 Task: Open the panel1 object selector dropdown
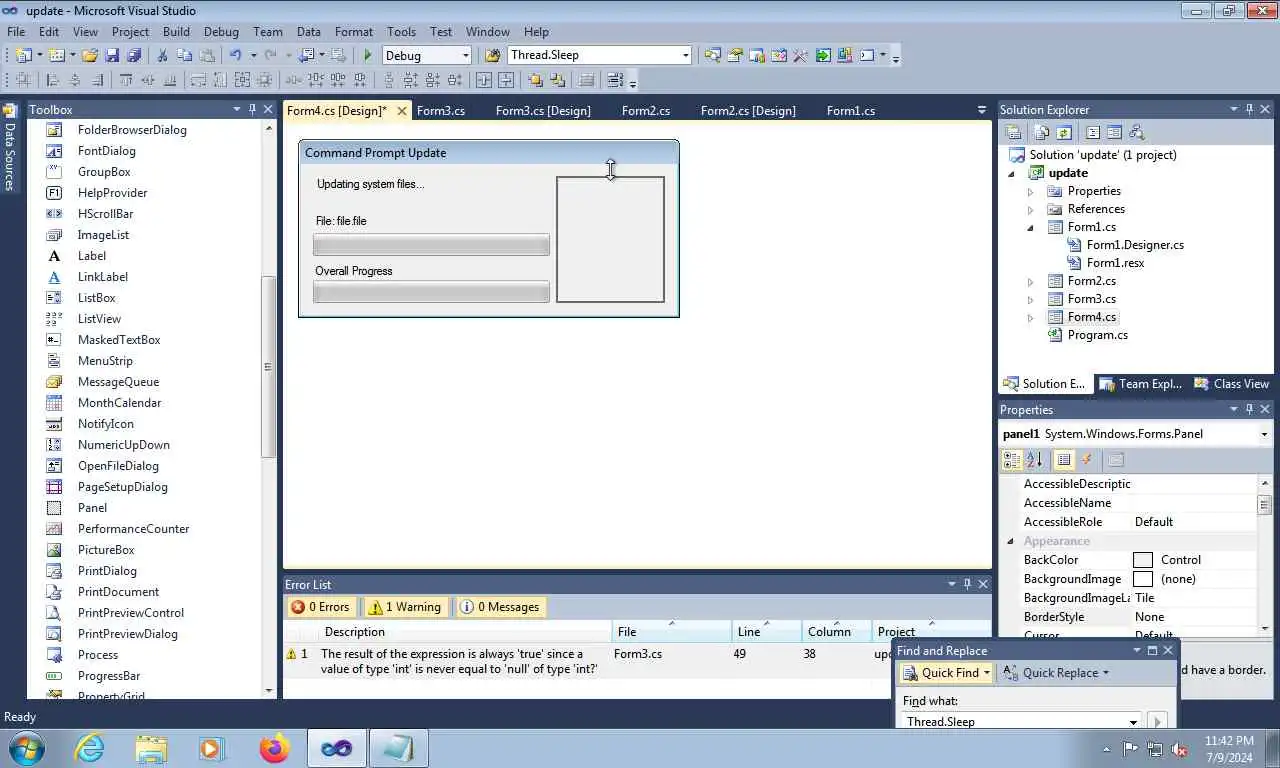(1264, 434)
